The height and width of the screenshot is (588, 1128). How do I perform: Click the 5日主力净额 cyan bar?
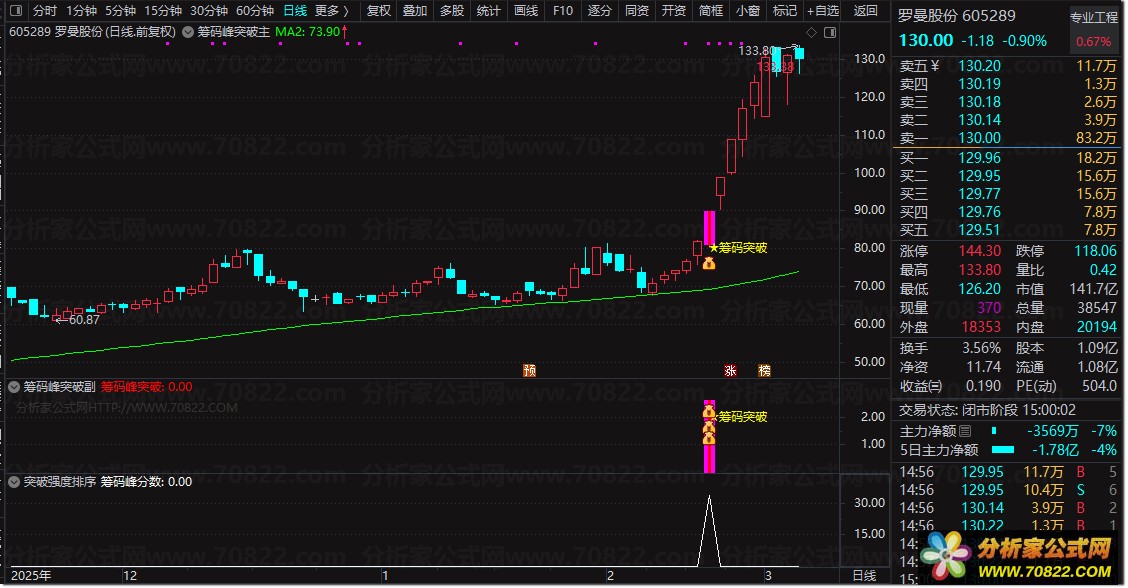pos(1003,450)
